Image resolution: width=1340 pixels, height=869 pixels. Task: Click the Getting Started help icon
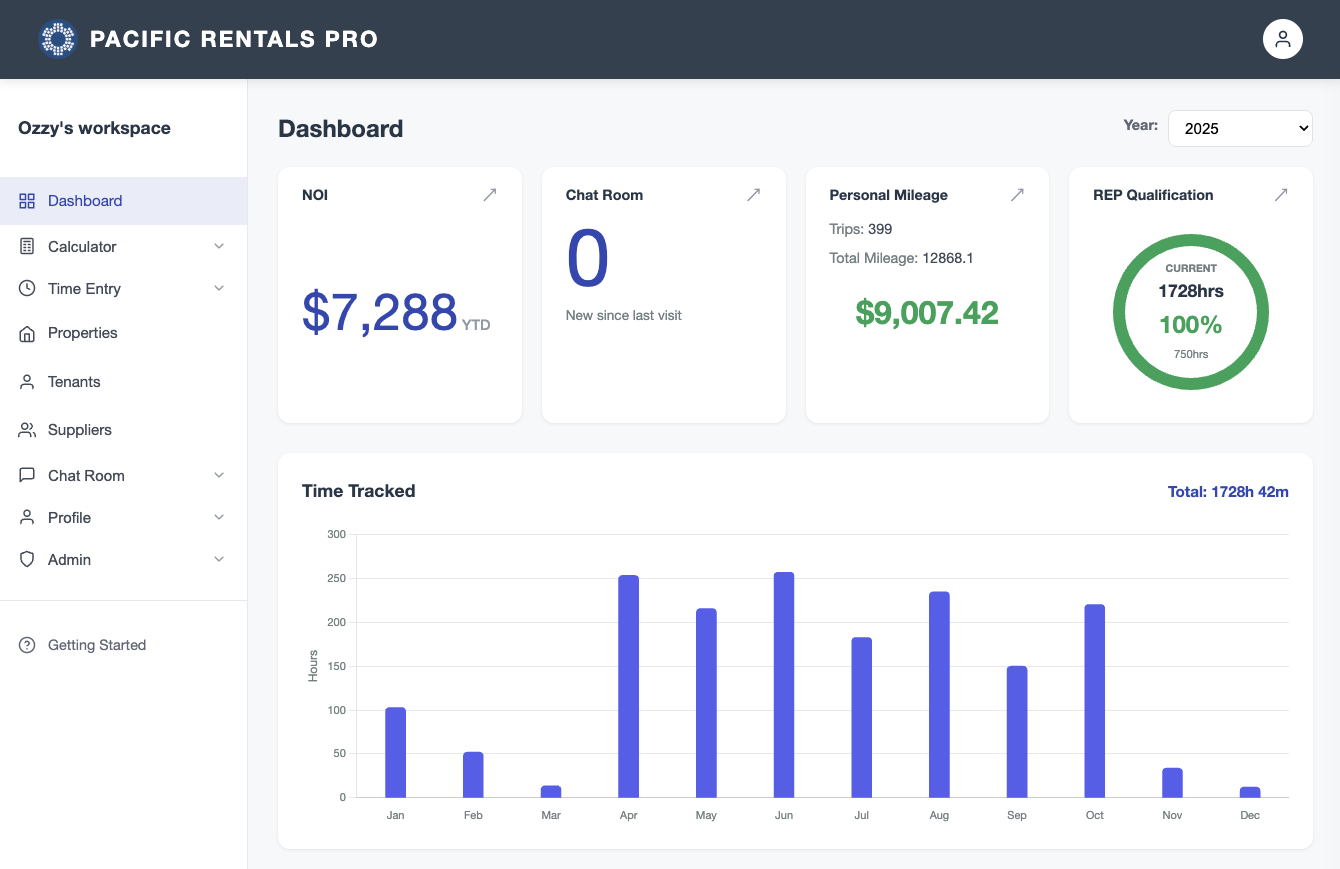tap(27, 646)
